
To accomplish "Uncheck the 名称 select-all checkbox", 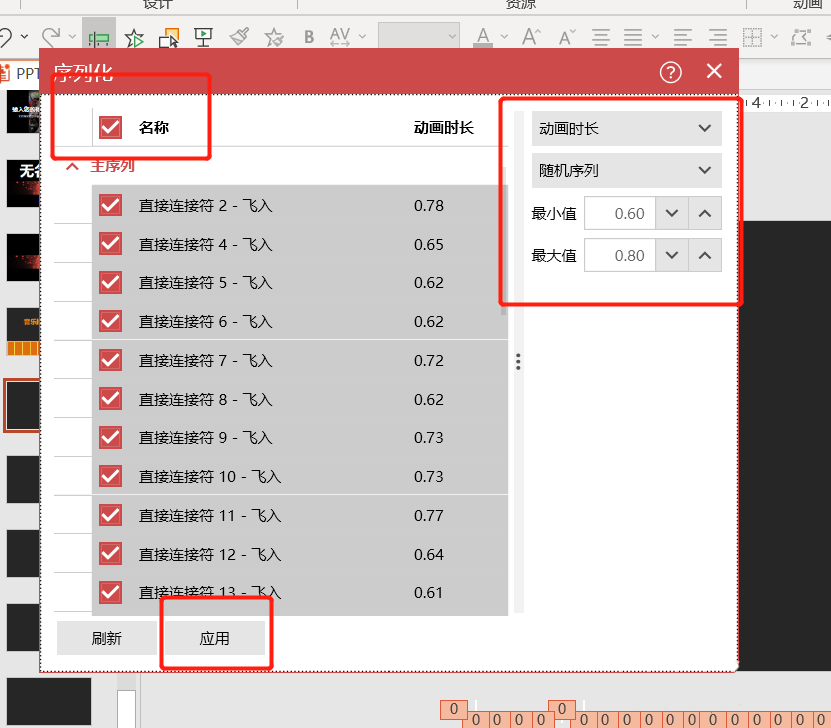I will pyautogui.click(x=110, y=128).
